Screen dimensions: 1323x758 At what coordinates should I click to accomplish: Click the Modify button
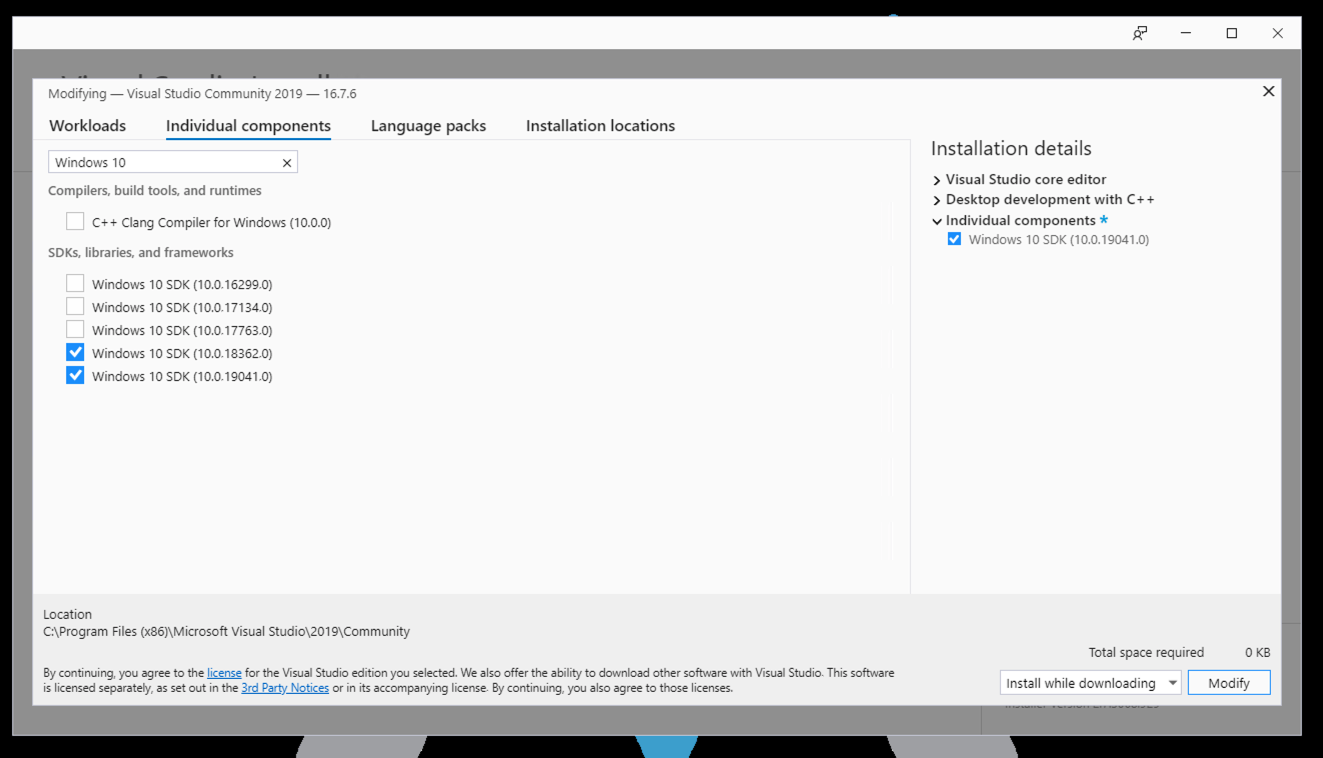pyautogui.click(x=1229, y=683)
